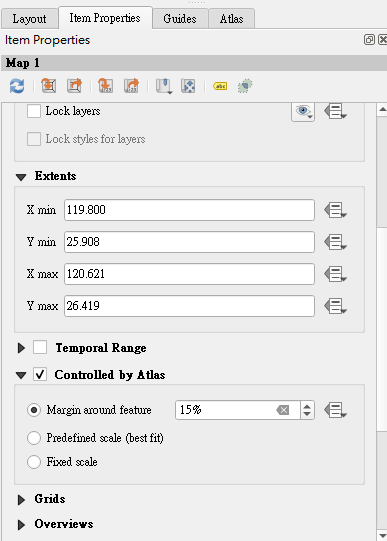Switch to the Layout tab

coord(29,19)
